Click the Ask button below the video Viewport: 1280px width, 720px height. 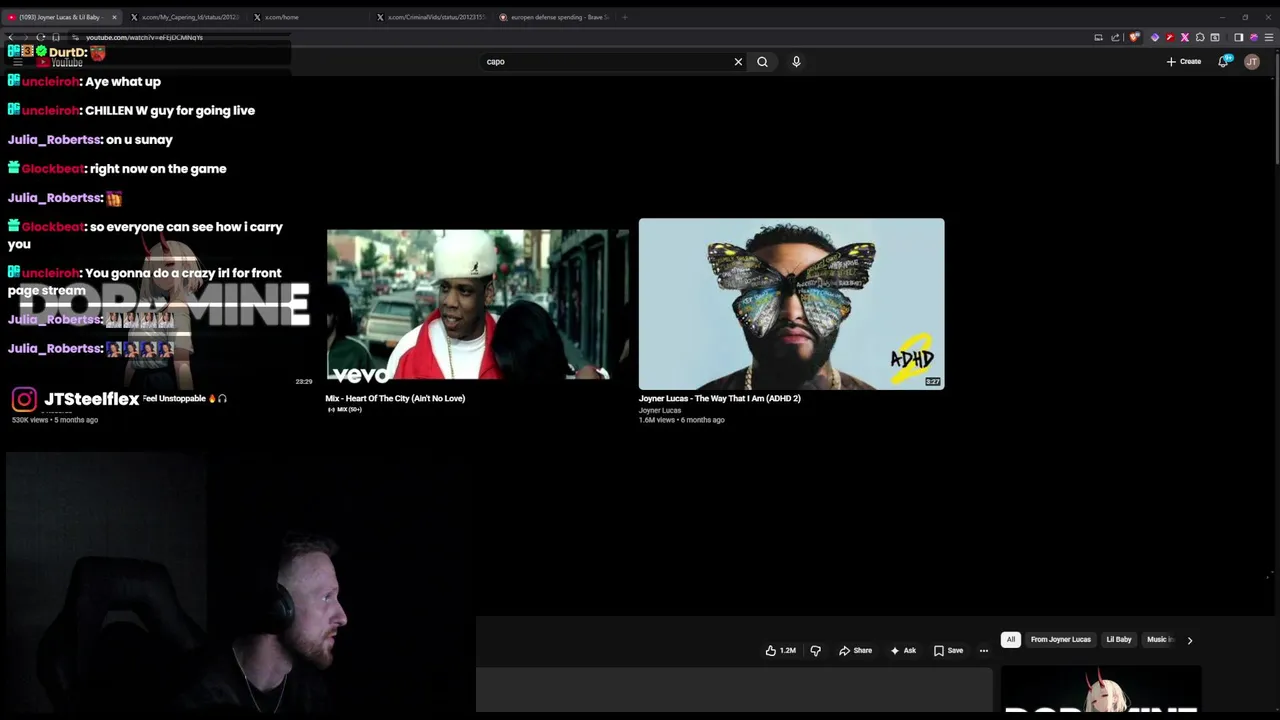903,651
